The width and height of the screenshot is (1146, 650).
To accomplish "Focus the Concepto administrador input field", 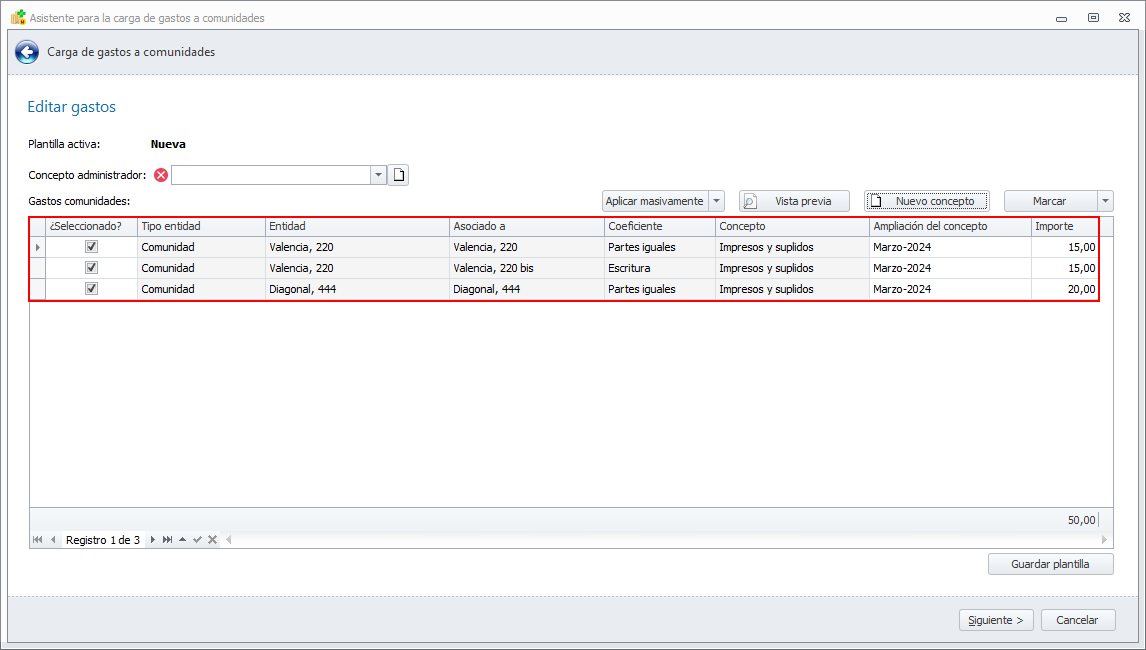I will click(271, 175).
